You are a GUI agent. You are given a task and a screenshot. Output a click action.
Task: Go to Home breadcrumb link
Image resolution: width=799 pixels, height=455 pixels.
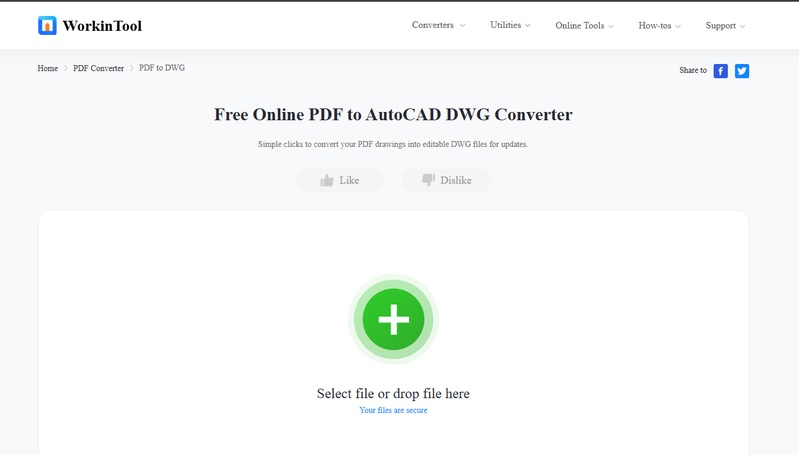(47, 68)
